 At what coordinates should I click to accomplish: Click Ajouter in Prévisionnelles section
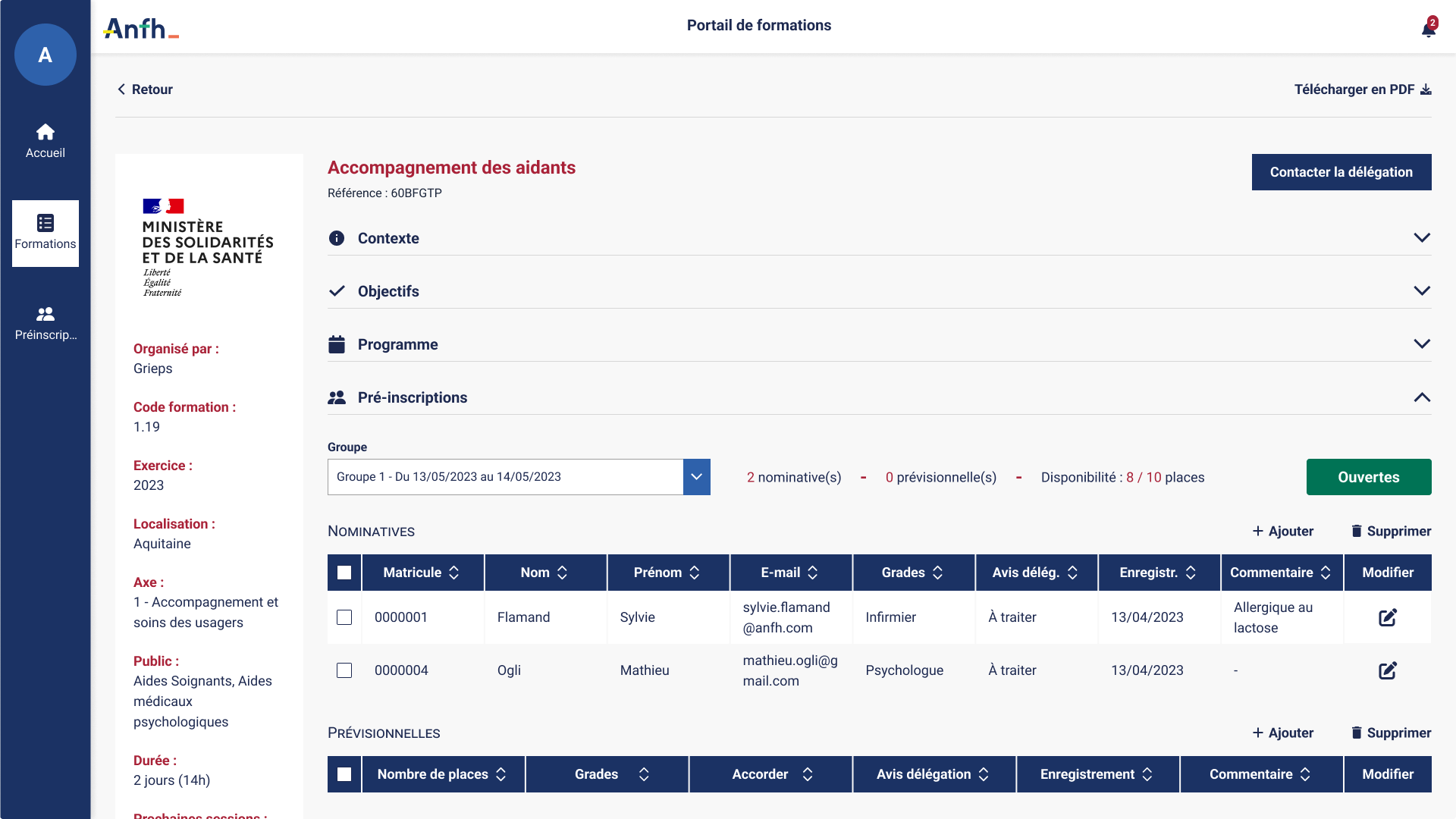coord(1283,733)
